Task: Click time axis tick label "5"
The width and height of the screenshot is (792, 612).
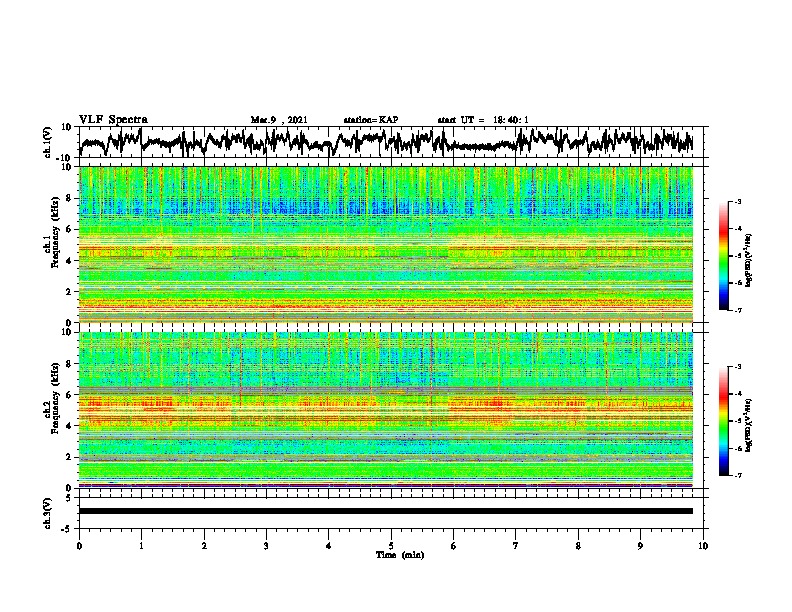Action: pos(391,546)
